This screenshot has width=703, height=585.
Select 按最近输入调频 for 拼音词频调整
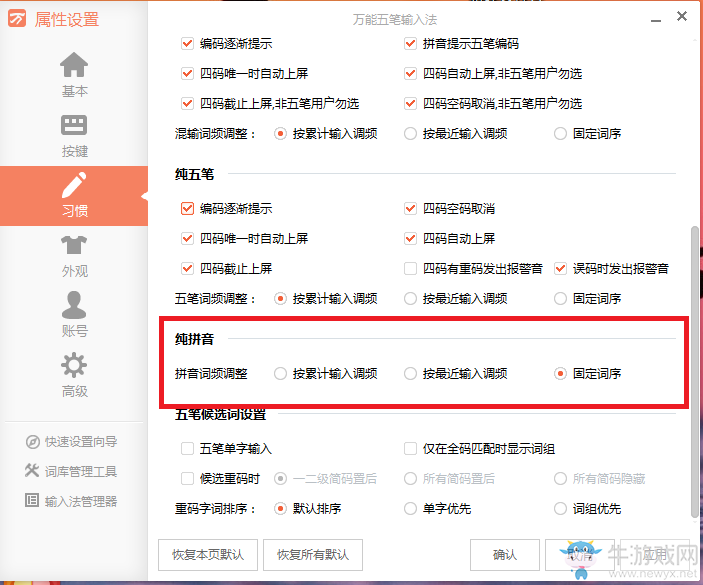[410, 374]
